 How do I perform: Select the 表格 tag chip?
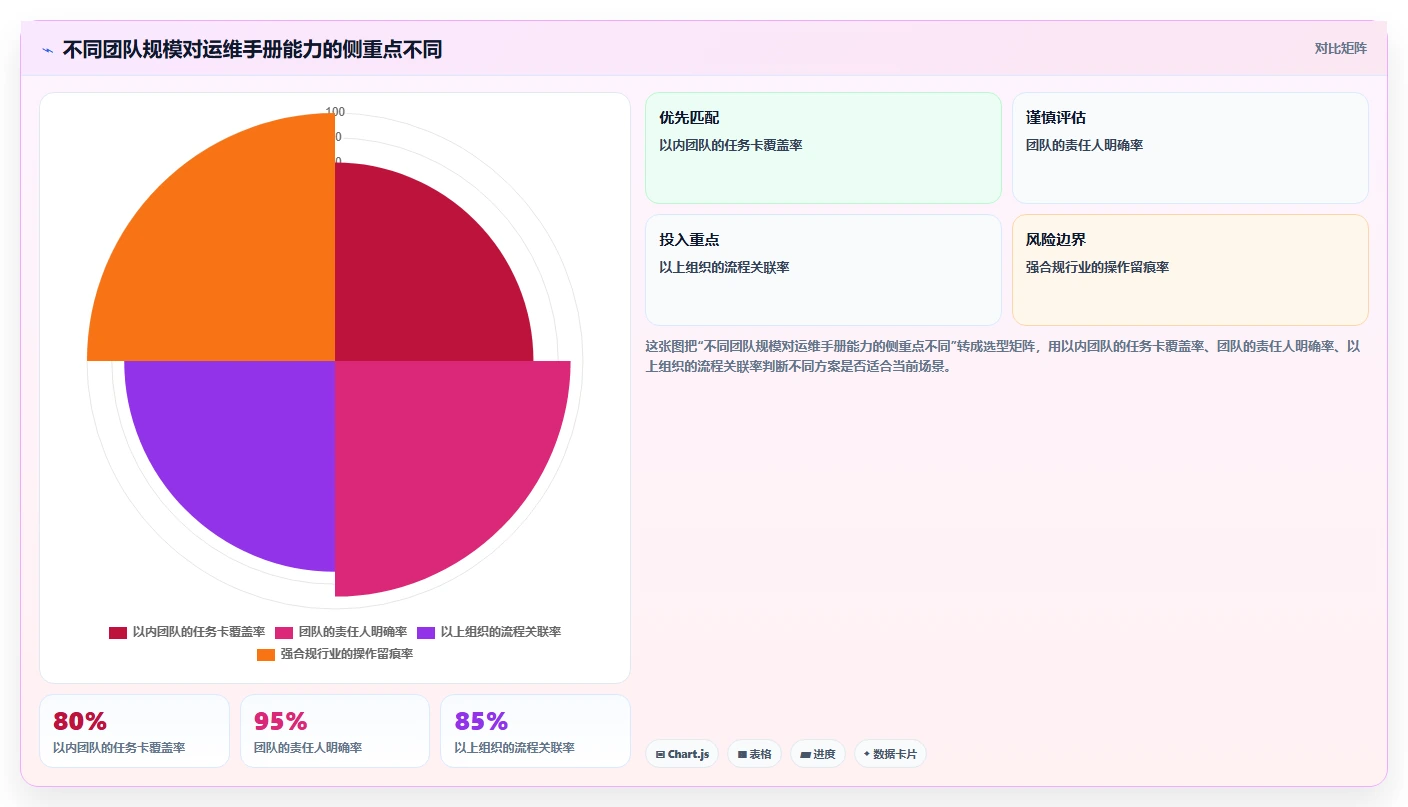(754, 754)
